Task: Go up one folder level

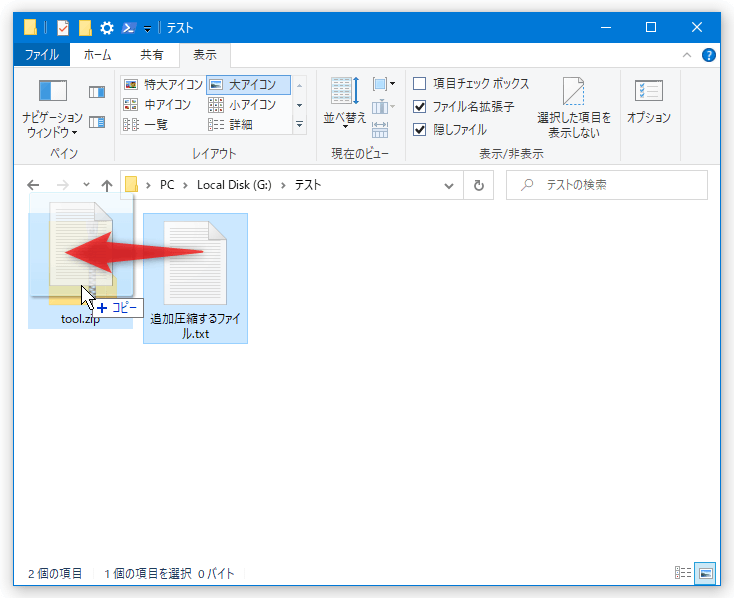Action: click(x=107, y=185)
